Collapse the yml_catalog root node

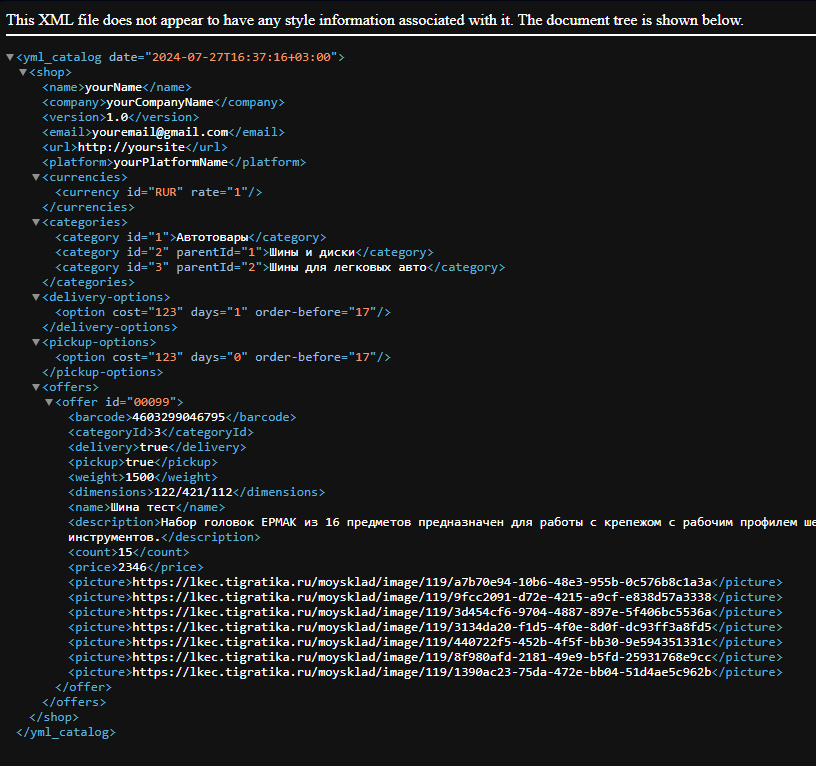(10, 57)
